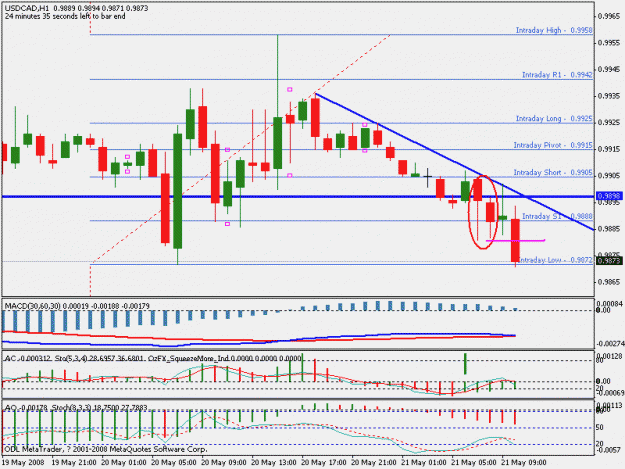Select the thick blue horizontal line
This screenshot has width=625, height=469.
tap(298, 196)
